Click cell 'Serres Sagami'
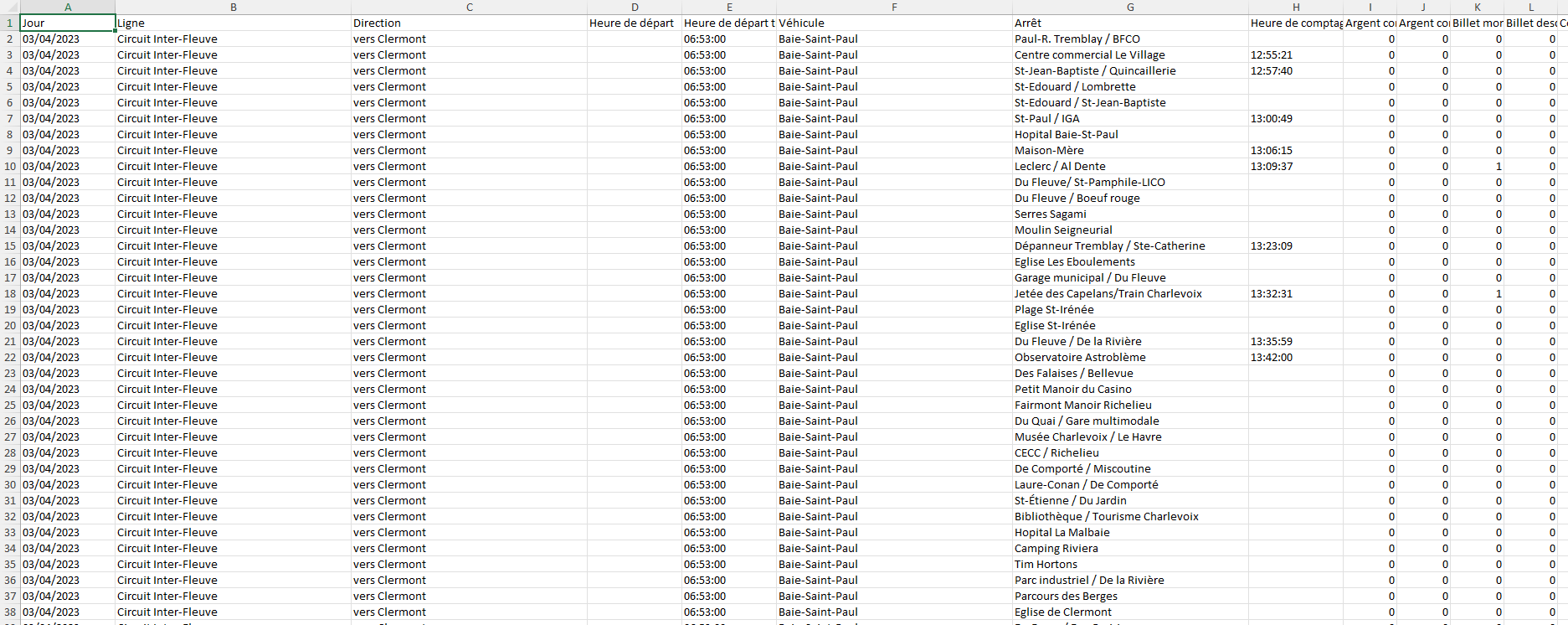The image size is (1568, 625). point(1131,214)
